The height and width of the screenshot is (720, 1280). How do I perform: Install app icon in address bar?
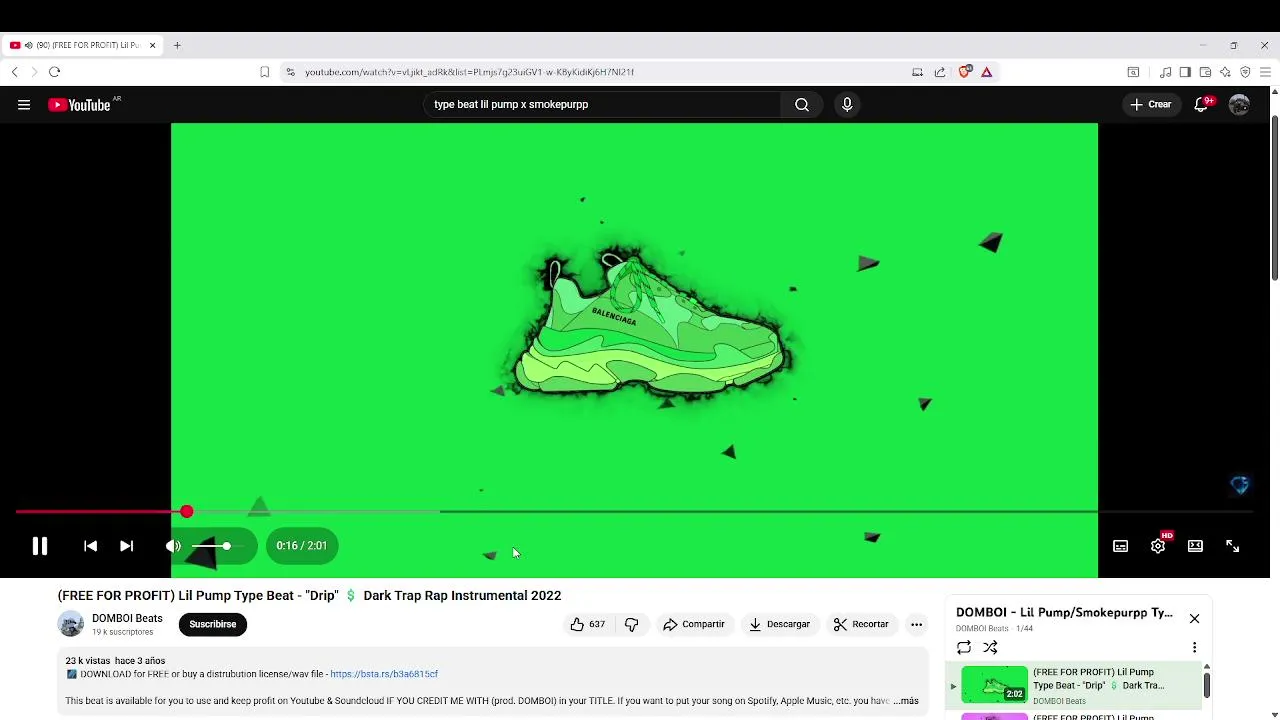point(917,72)
